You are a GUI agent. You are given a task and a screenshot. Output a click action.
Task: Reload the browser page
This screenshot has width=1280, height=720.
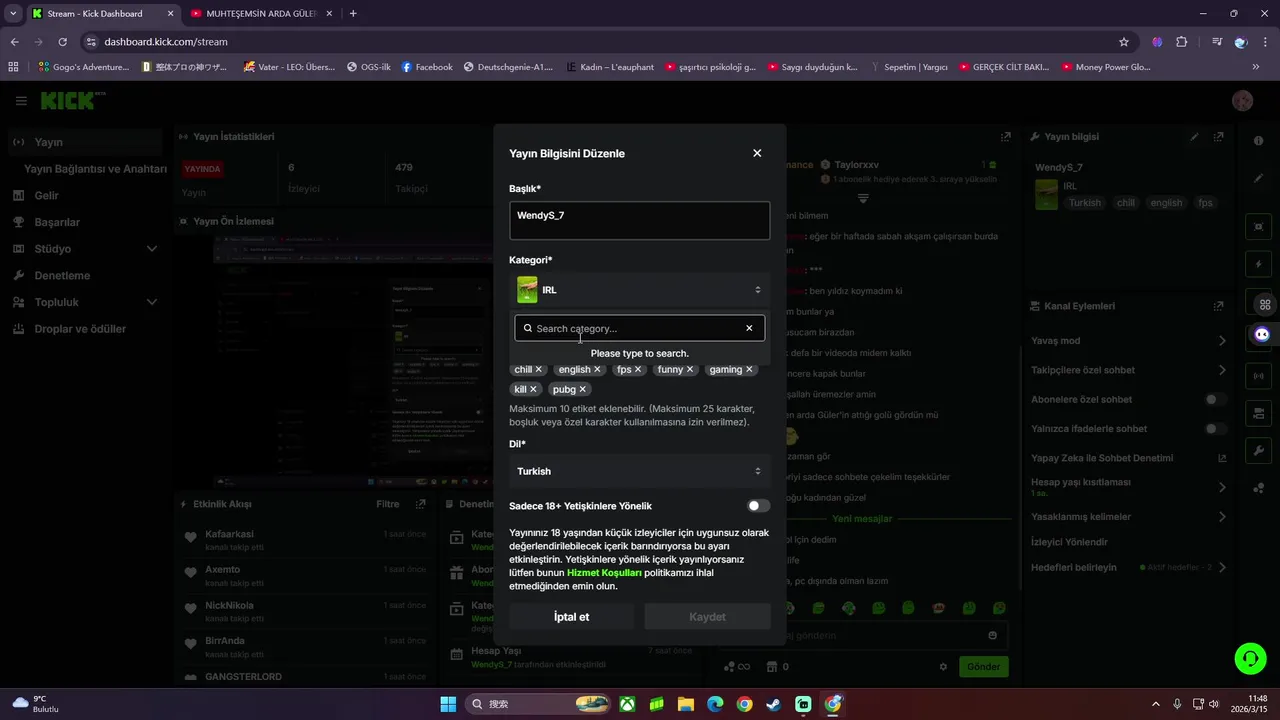point(63,42)
